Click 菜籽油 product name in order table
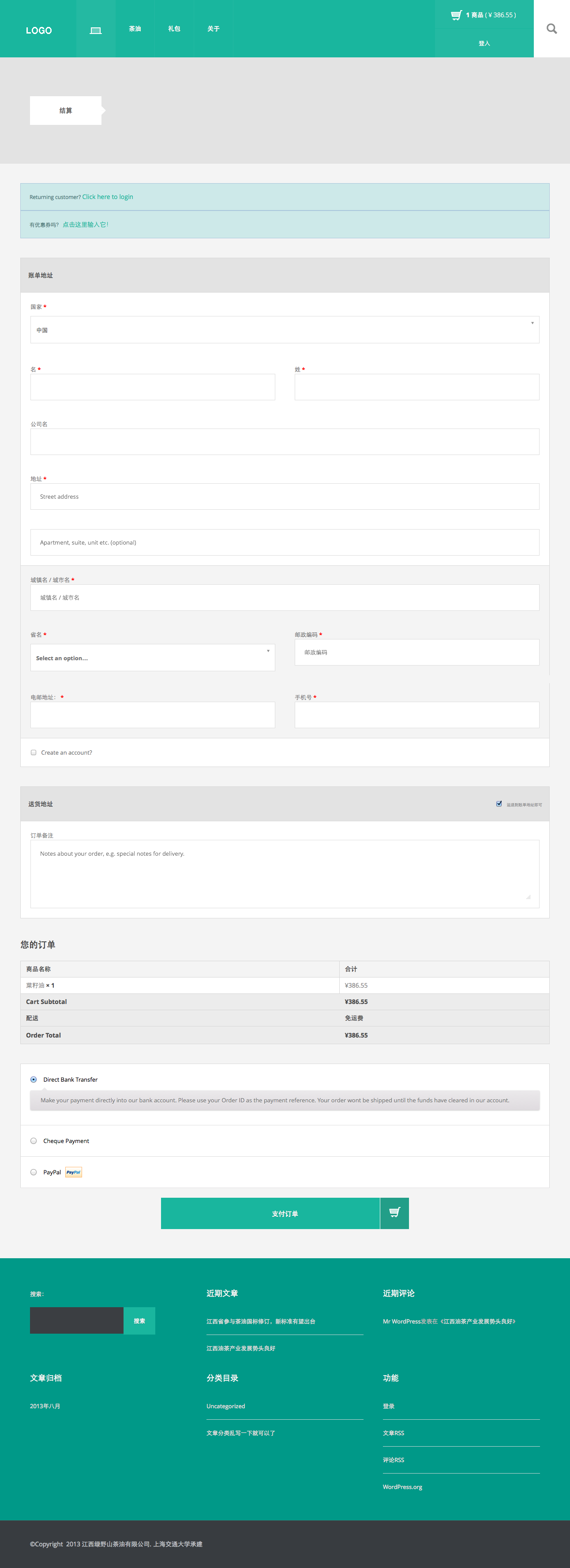The height and width of the screenshot is (1568, 570). pyautogui.click(x=35, y=985)
